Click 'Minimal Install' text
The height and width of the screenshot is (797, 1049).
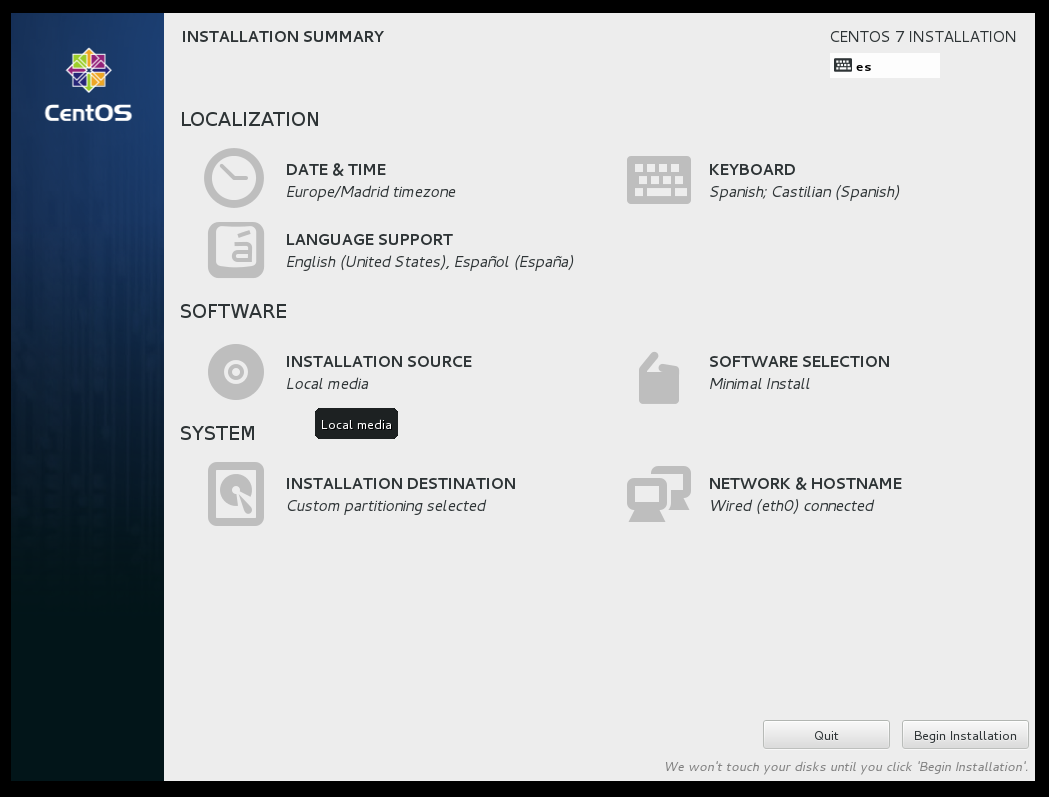759,383
